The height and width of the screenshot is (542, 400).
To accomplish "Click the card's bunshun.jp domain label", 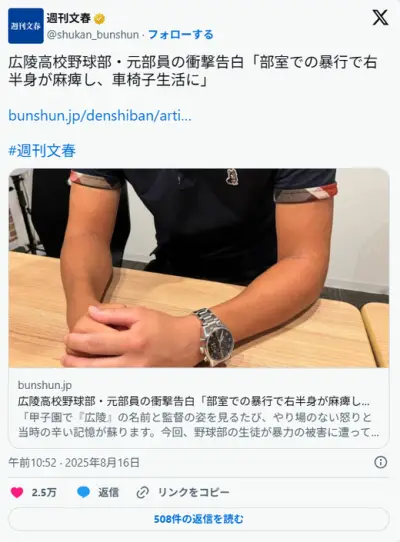I will (x=45, y=385).
